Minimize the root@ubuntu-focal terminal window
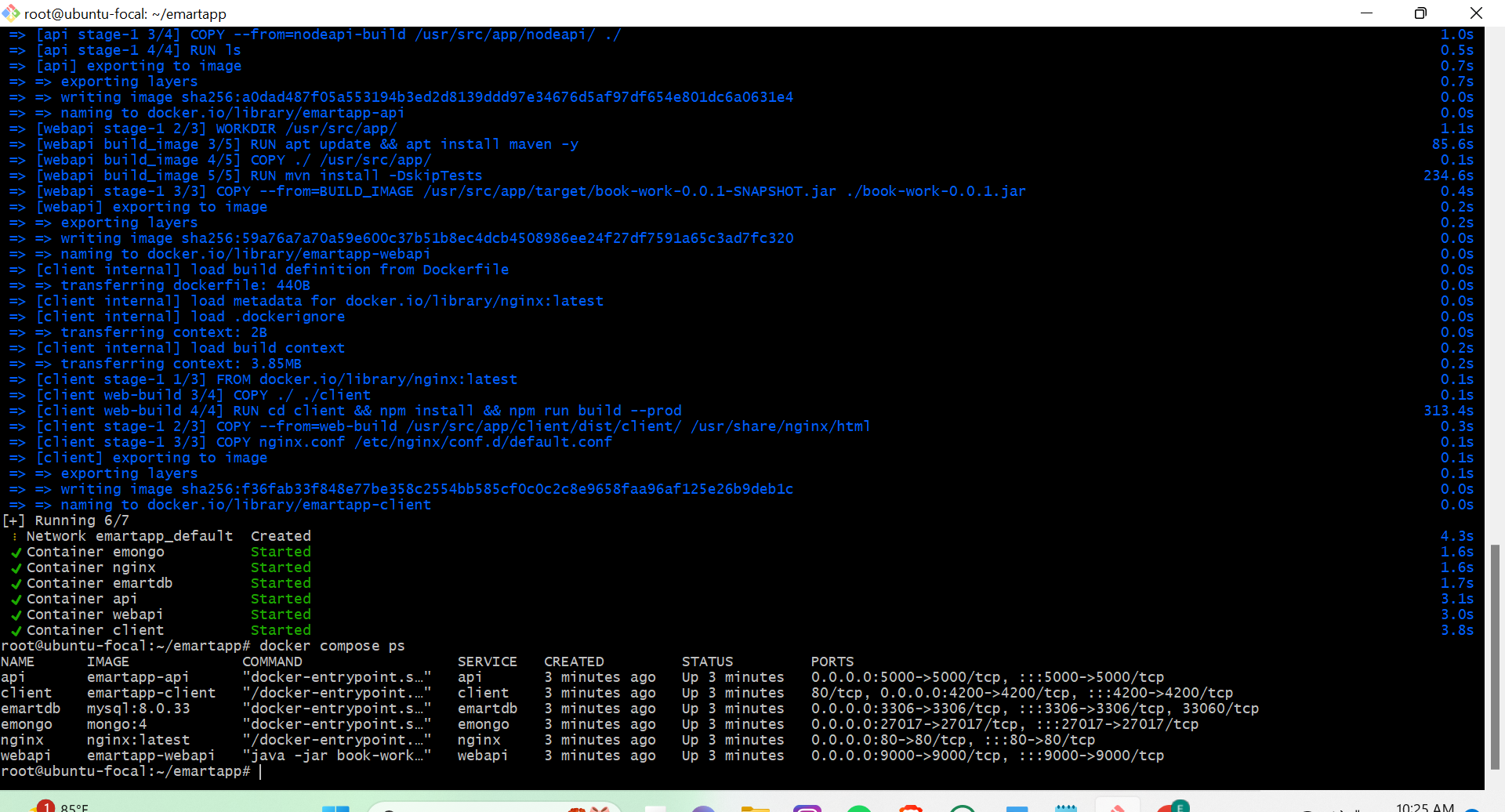 click(1366, 13)
